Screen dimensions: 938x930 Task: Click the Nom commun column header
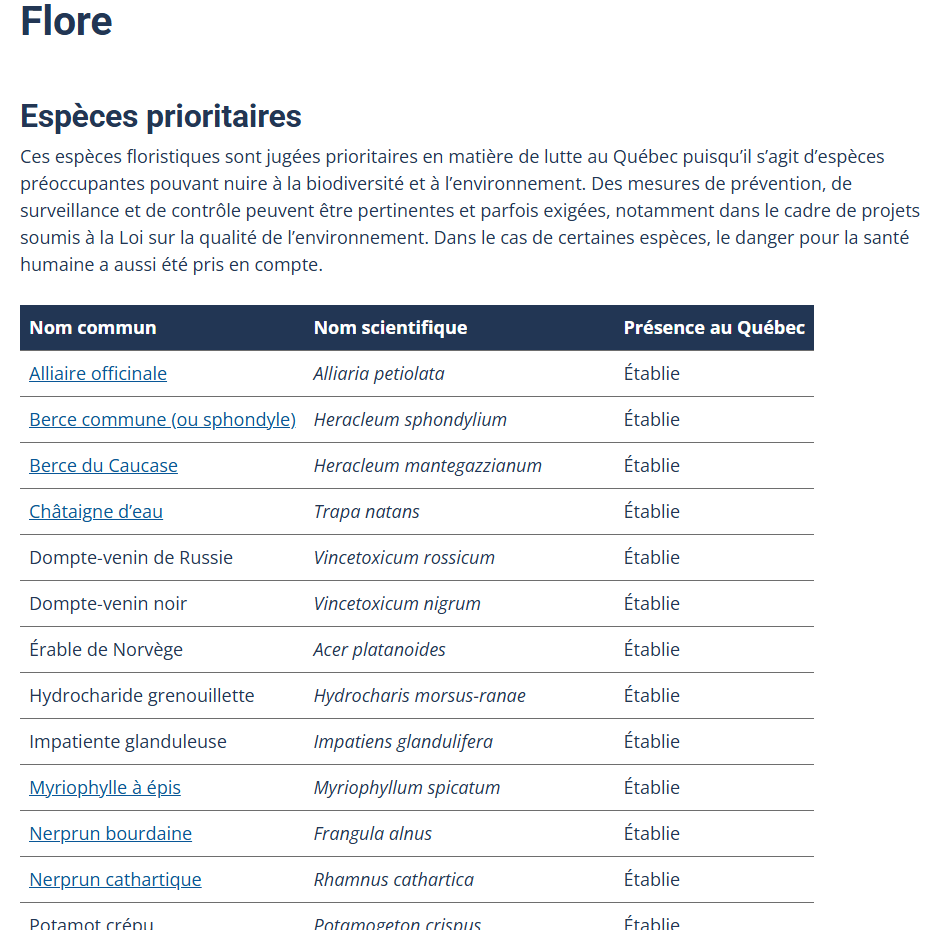click(93, 328)
